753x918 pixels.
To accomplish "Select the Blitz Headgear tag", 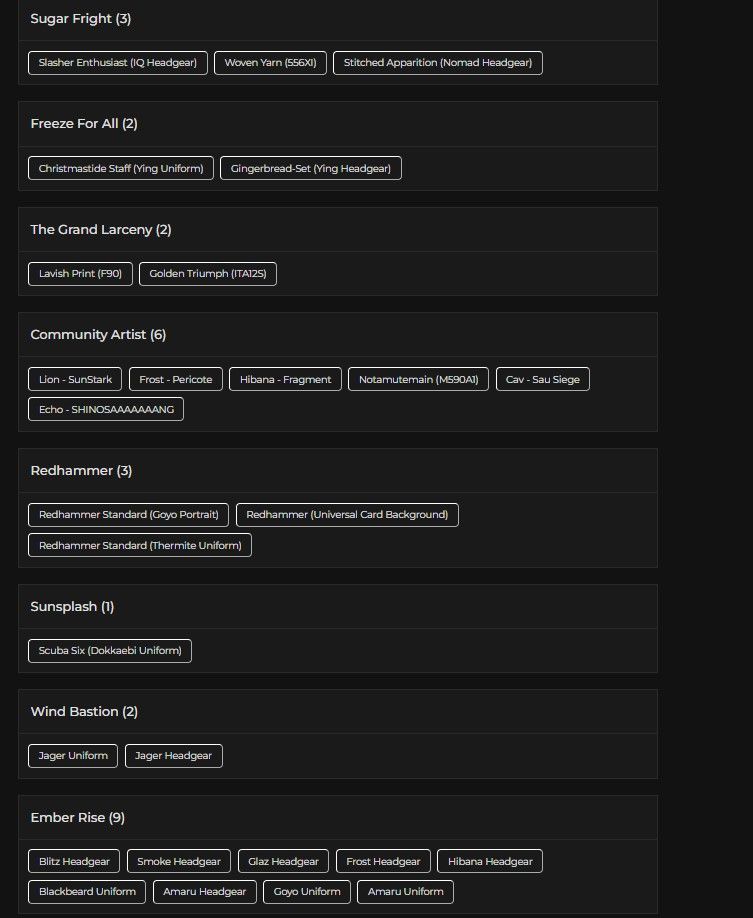I will (x=75, y=861).
